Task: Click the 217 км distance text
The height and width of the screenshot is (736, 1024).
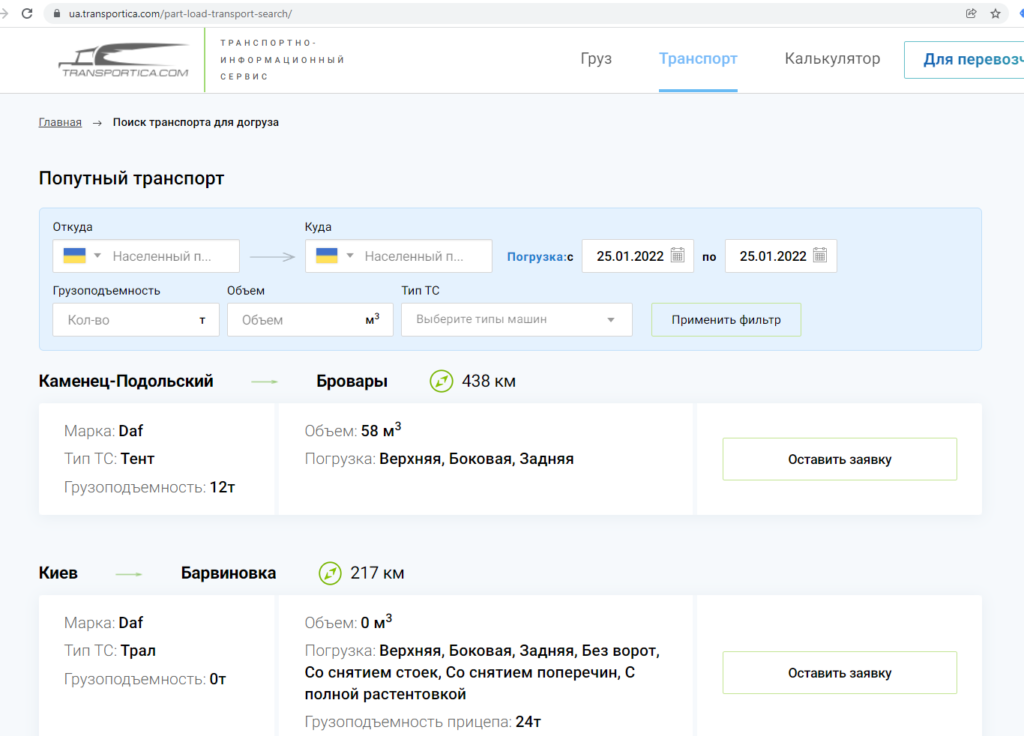Action: pyautogui.click(x=377, y=573)
